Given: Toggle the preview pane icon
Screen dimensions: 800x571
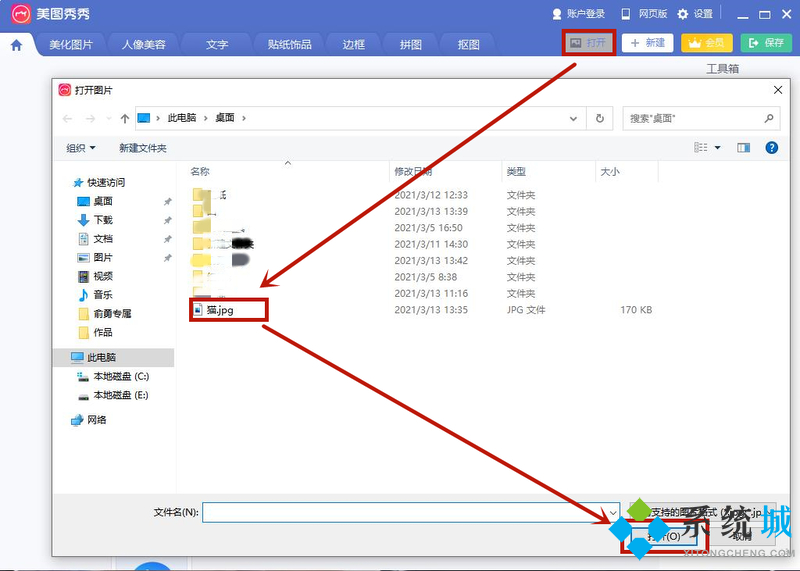Looking at the screenshot, I should pyautogui.click(x=743, y=147).
